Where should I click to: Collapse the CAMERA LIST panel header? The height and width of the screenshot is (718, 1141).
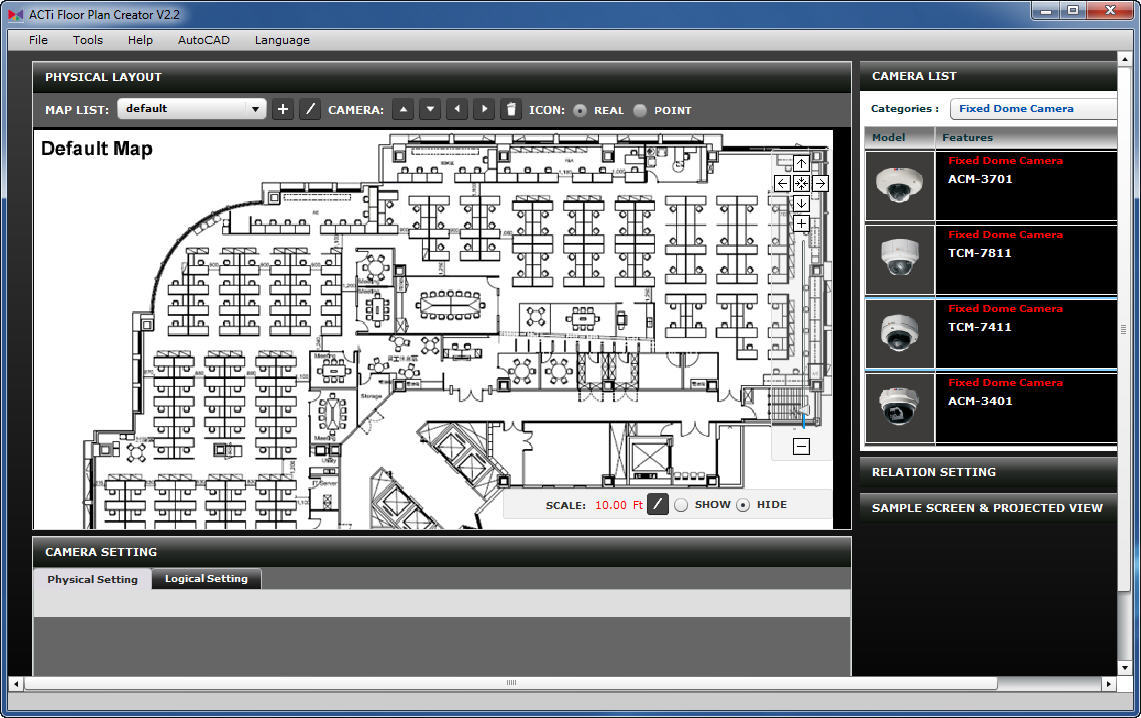(988, 76)
